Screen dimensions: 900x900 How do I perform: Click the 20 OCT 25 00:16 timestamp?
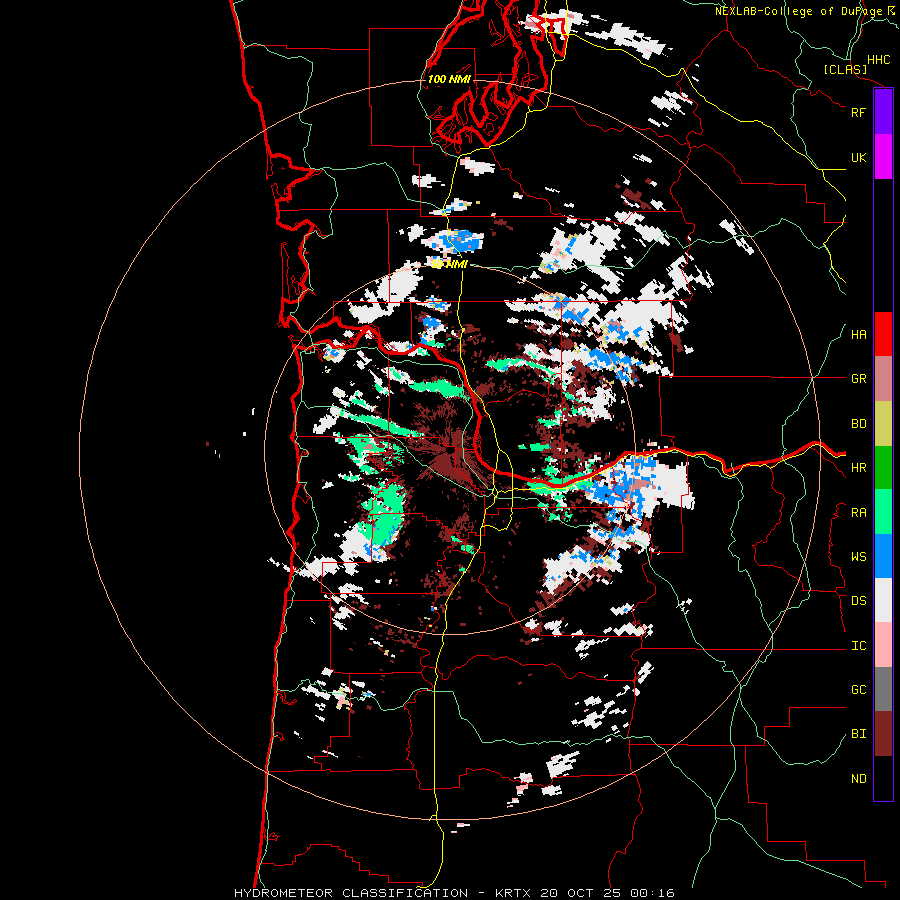tap(610, 893)
